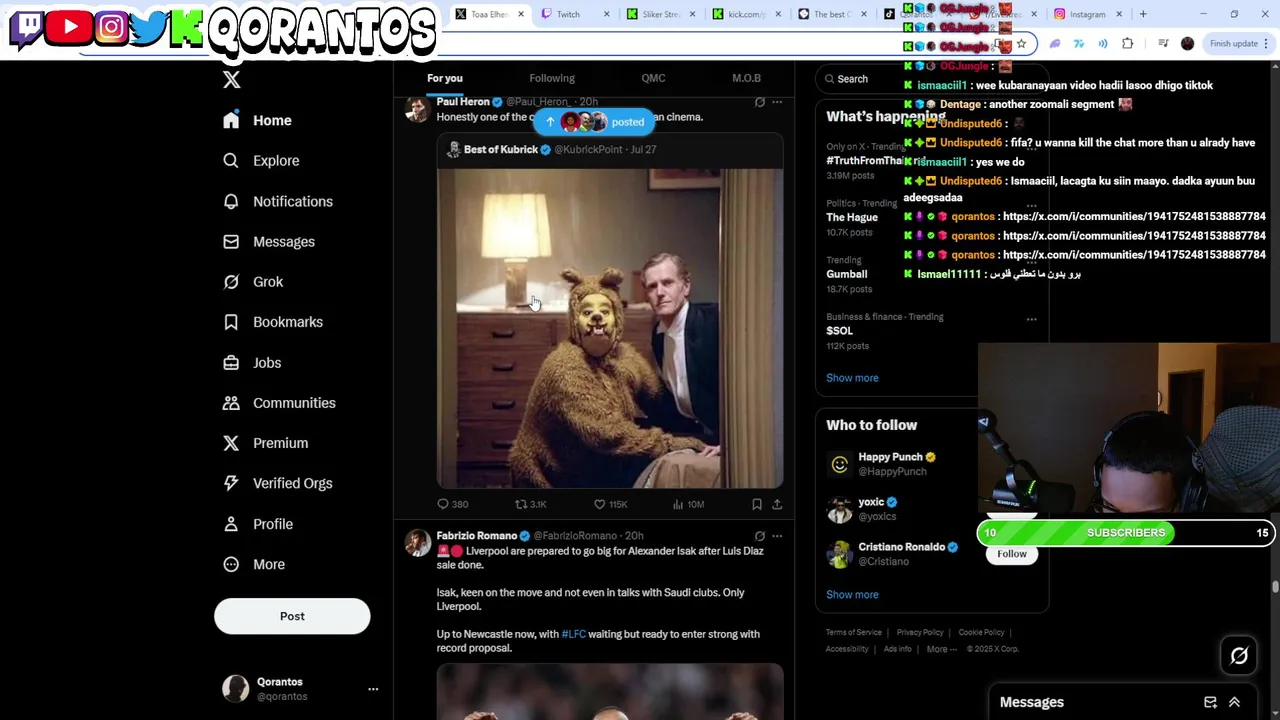Open the #LFC hashtag link
The height and width of the screenshot is (720, 1280).
[574, 634]
